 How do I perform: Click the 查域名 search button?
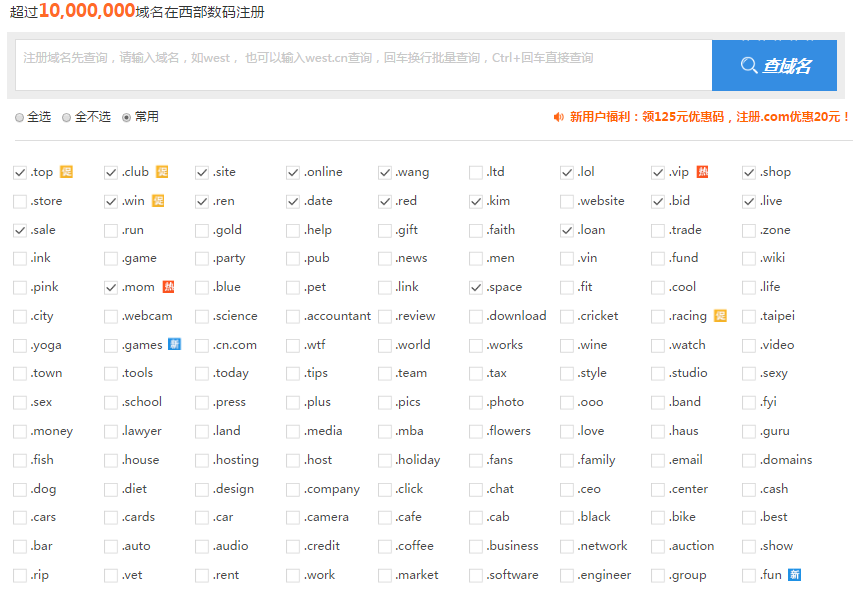pos(774,65)
